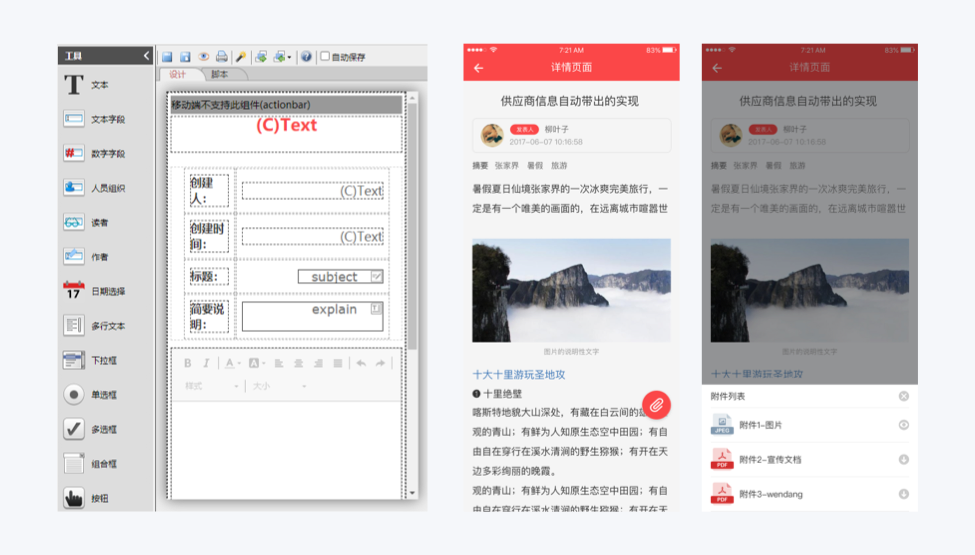Open help via the question mark icon

coord(306,57)
